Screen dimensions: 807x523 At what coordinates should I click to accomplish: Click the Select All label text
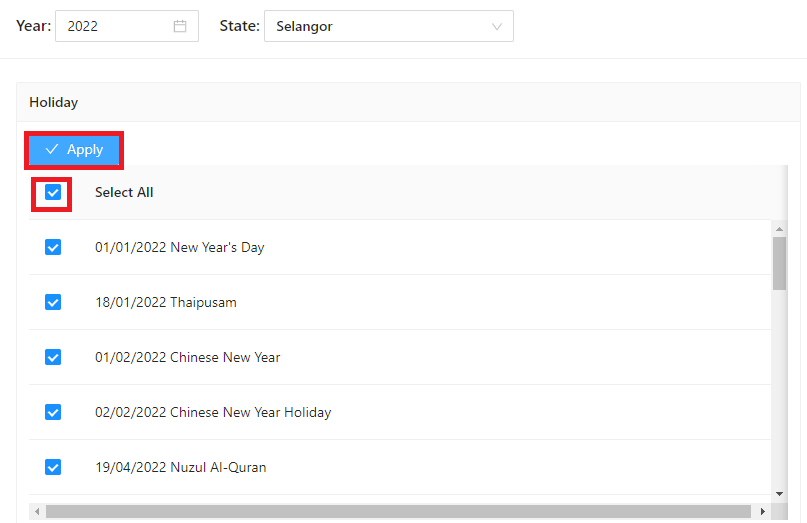124,192
